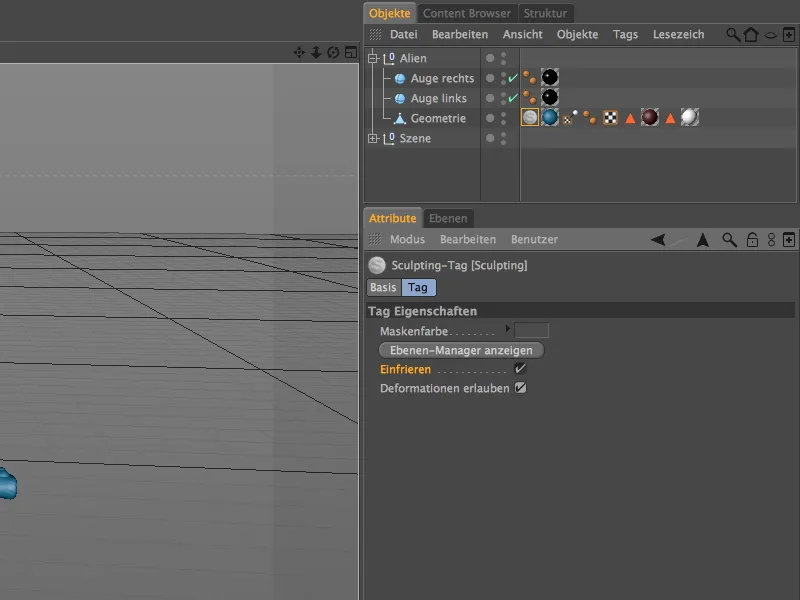
Task: Select the white material tag on Geometrie
Action: click(x=689, y=117)
